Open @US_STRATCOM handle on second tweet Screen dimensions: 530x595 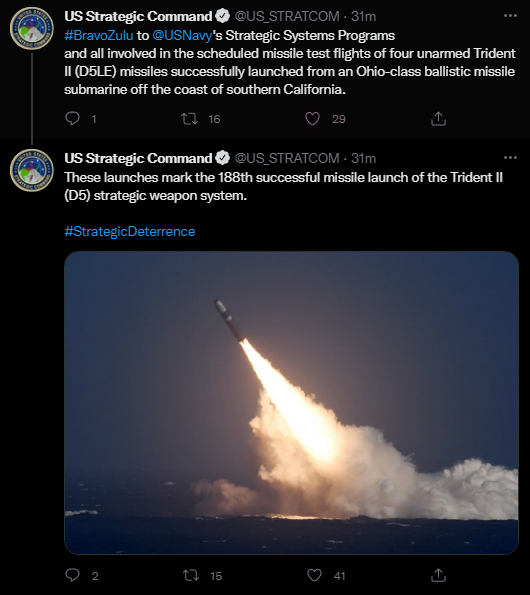coord(287,158)
